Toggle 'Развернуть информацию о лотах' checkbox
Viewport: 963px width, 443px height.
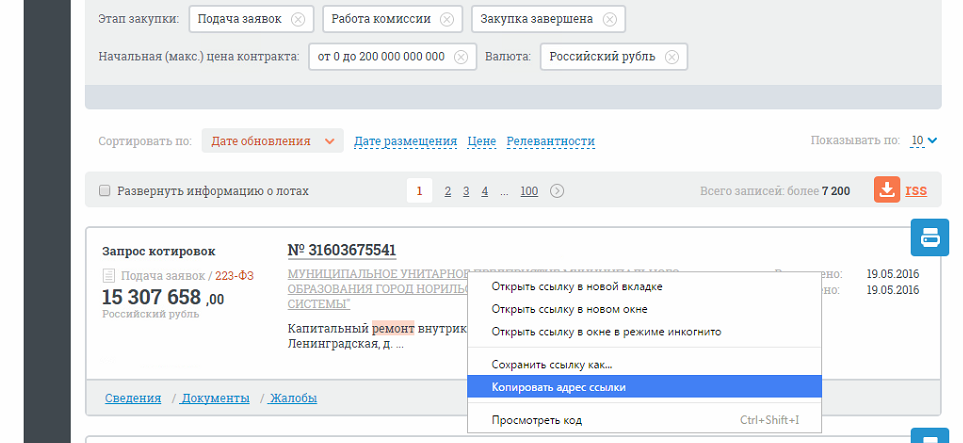click(104, 191)
